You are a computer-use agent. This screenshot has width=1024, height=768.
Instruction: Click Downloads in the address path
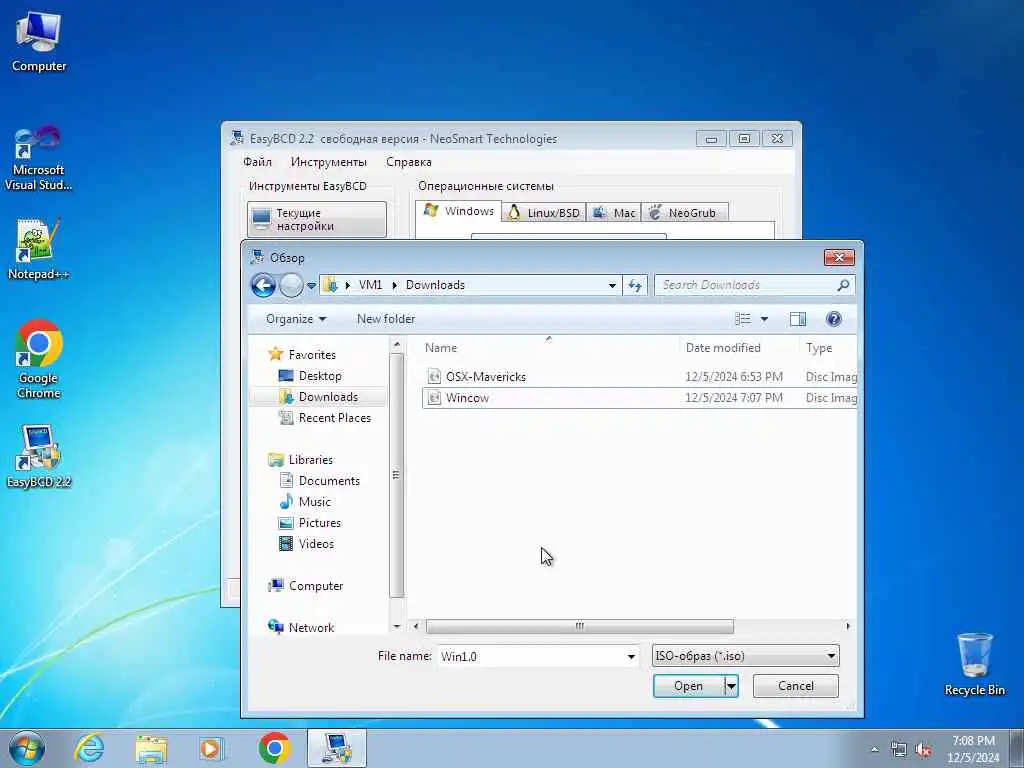pos(435,285)
